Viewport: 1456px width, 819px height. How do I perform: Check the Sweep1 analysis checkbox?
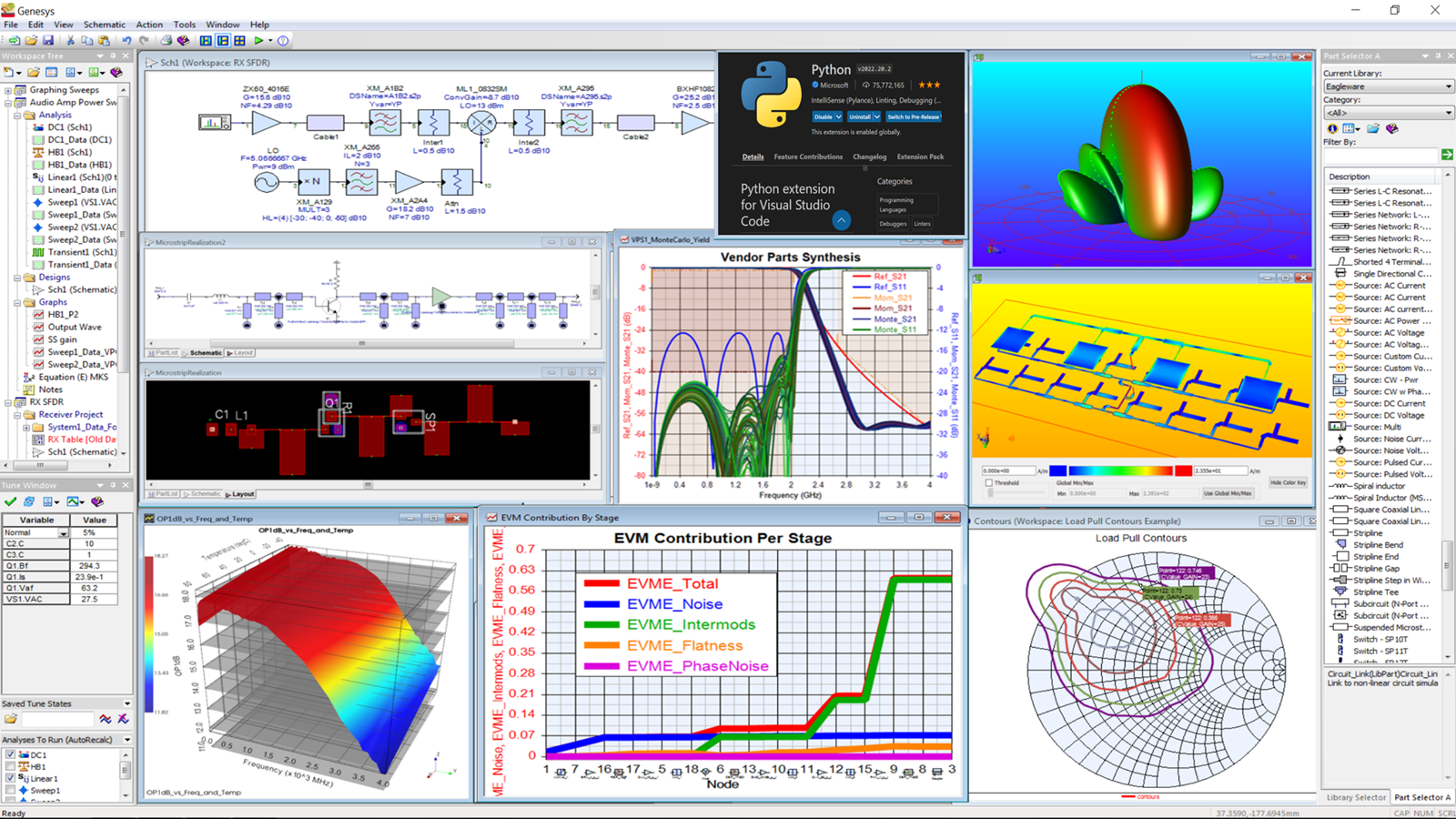[10, 790]
